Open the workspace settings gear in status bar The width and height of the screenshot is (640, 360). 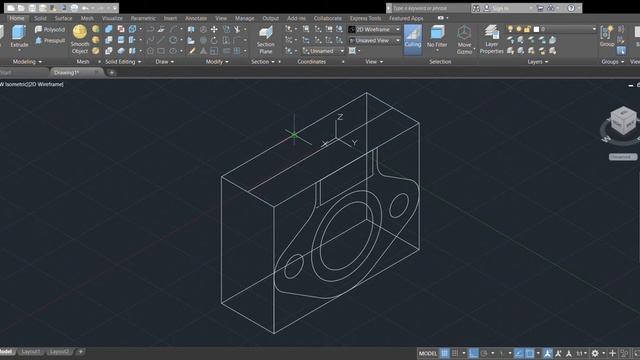pyautogui.click(x=595, y=353)
